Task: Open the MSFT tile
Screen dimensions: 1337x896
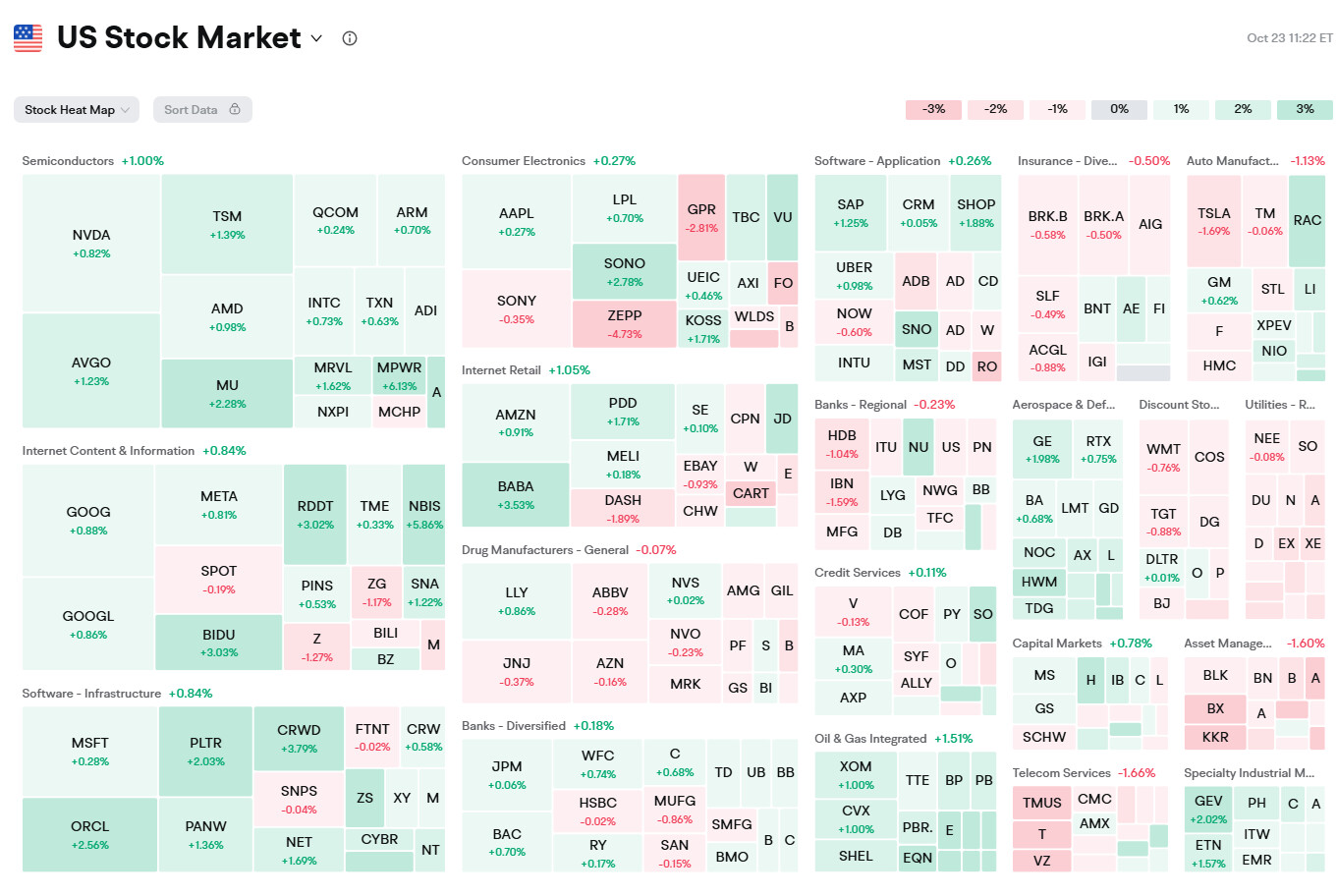Action: tap(90, 751)
